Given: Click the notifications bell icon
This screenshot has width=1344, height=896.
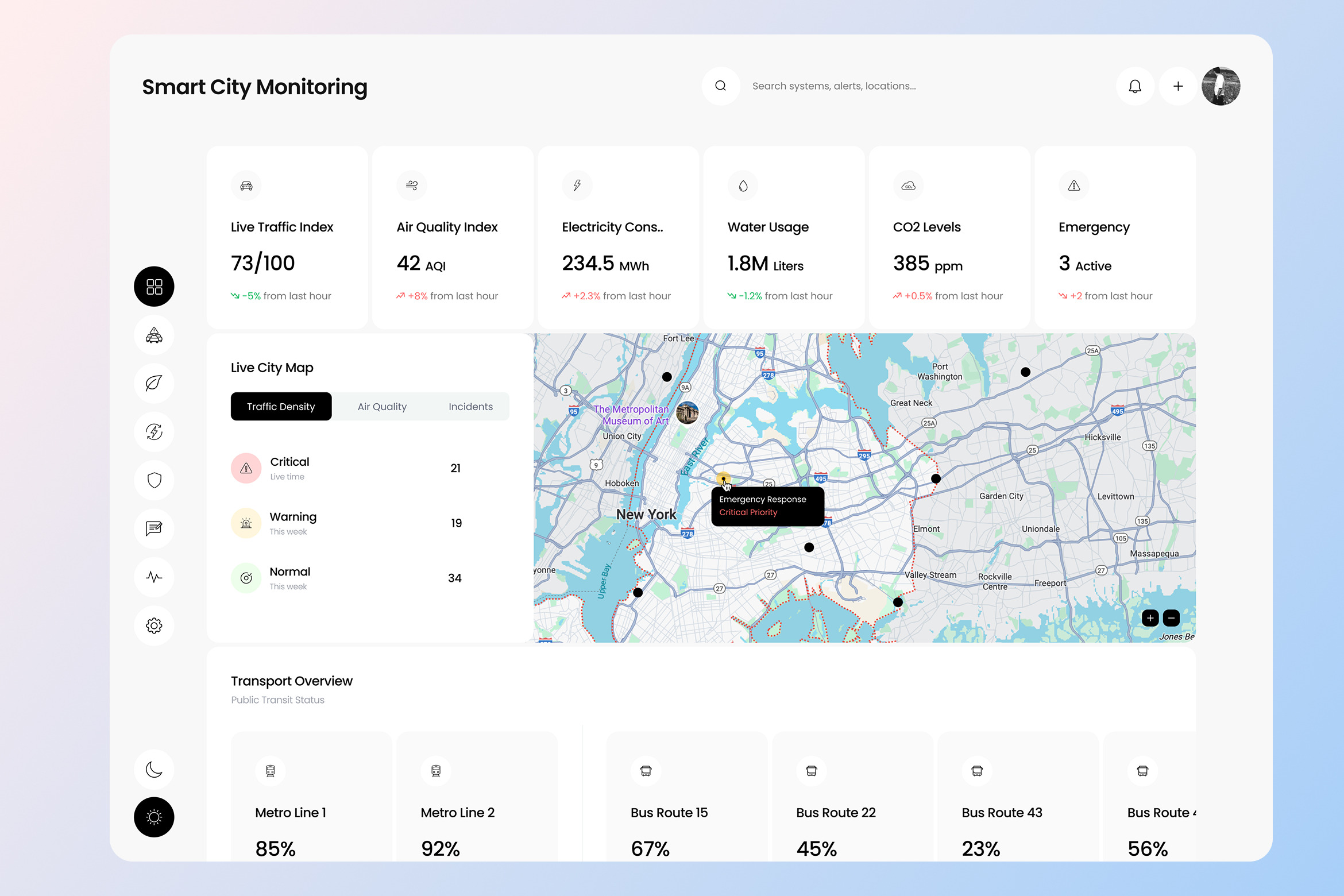Looking at the screenshot, I should (1135, 86).
